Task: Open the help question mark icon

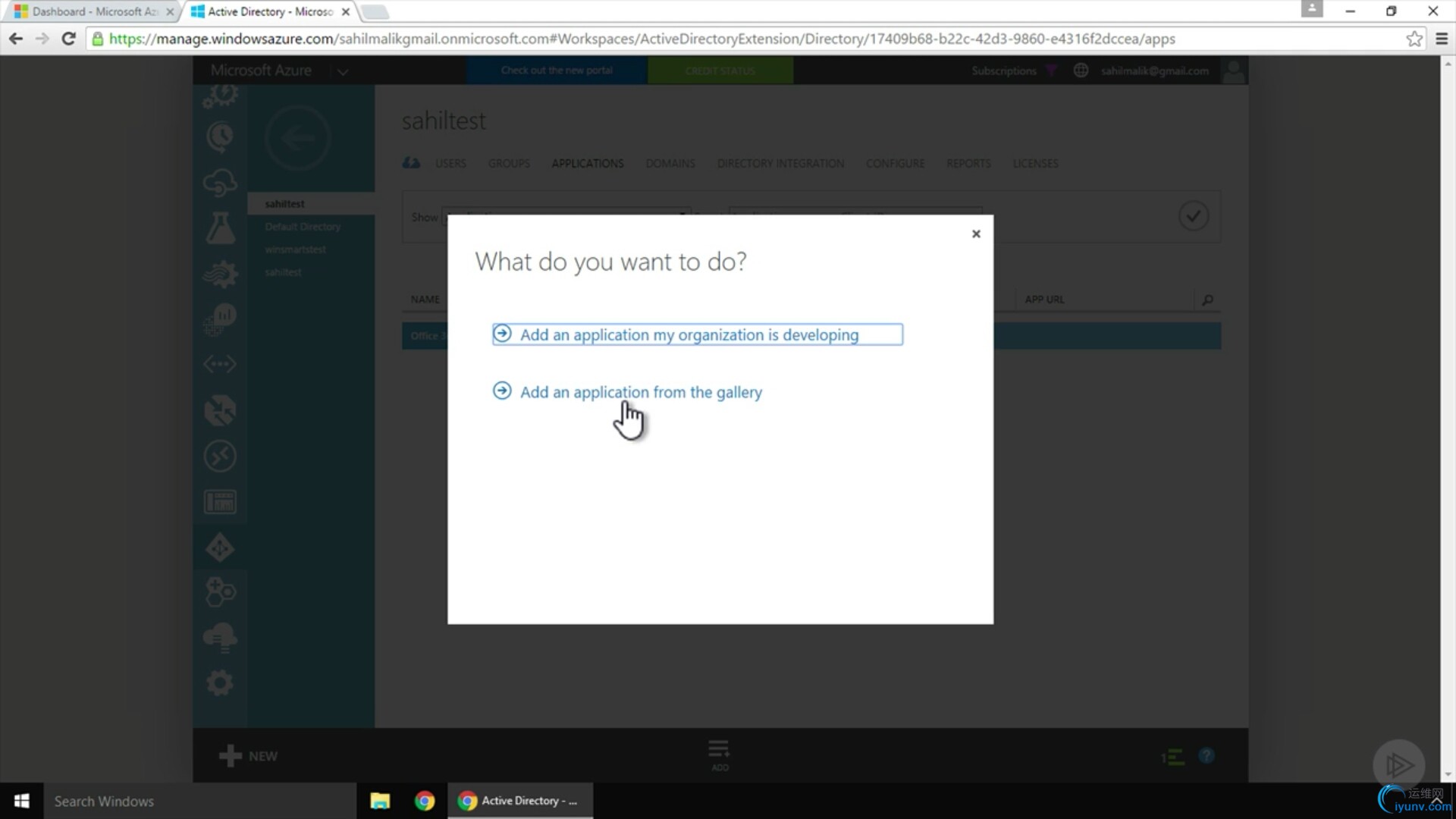Action: [x=1207, y=756]
